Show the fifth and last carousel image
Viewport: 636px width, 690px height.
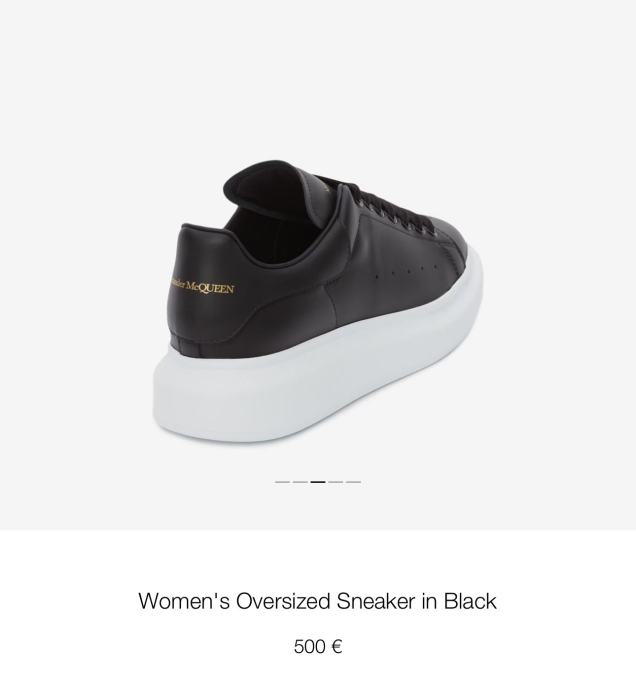click(x=353, y=482)
